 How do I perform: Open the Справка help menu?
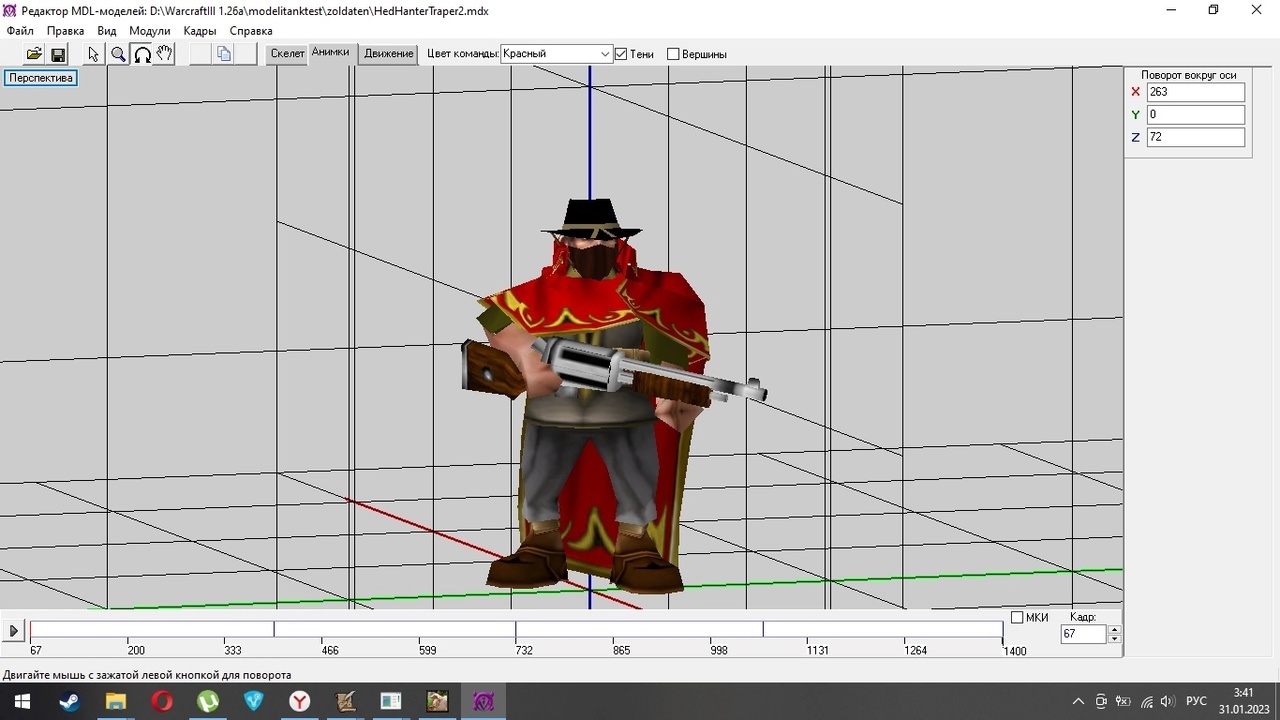click(251, 31)
